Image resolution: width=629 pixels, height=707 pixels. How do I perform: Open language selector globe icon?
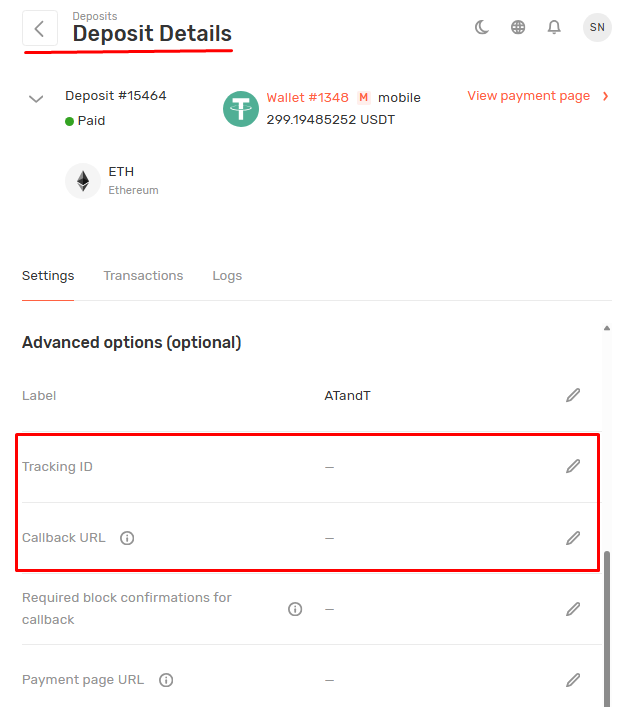(x=518, y=27)
